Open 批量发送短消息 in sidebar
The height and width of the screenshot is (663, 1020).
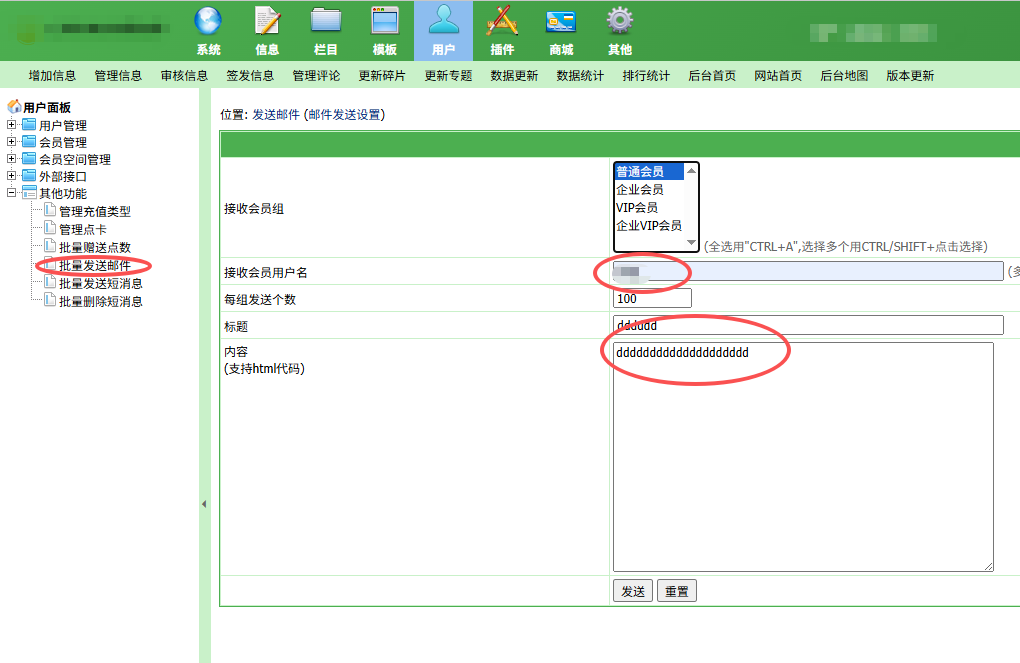101,284
